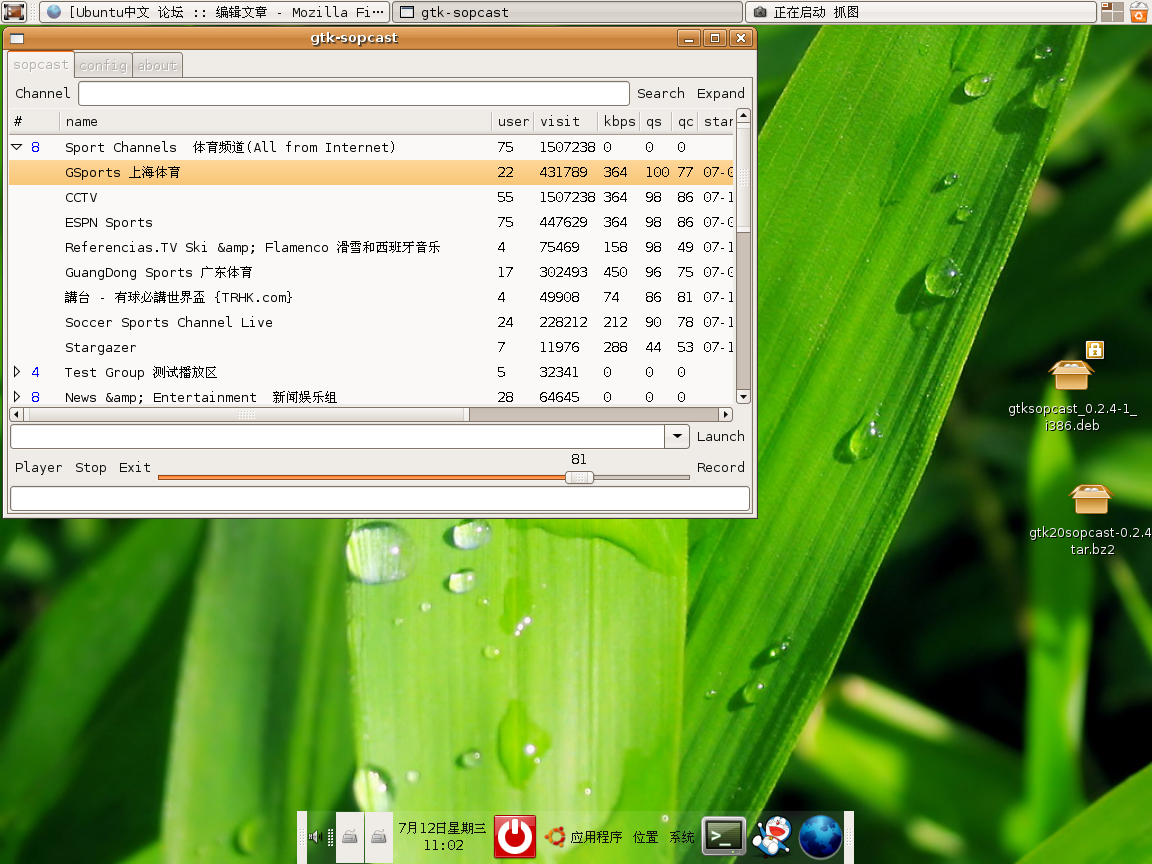Collapse the Sport Channels group

tap(16, 147)
